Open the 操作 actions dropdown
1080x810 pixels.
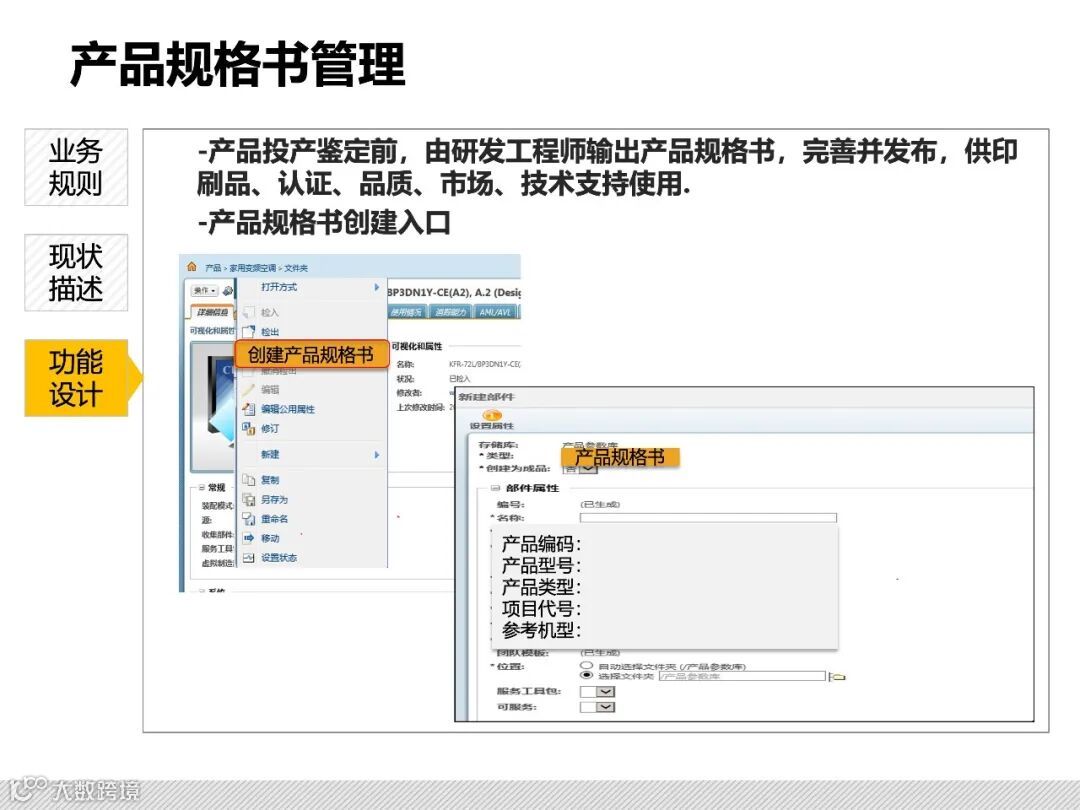205,291
